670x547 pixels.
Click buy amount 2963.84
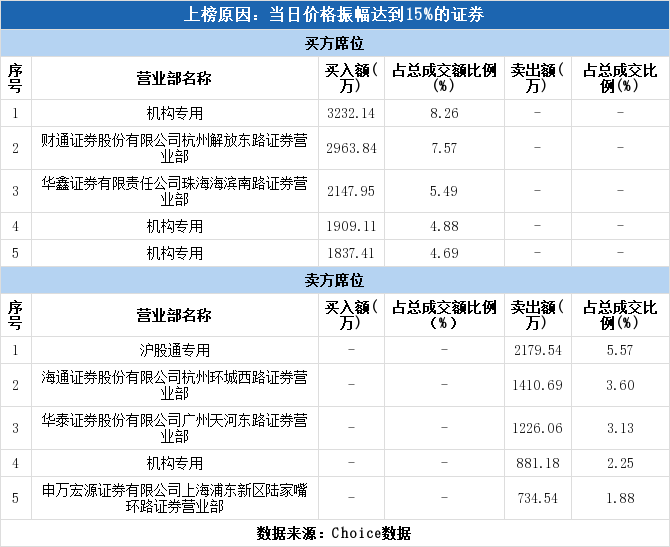pos(351,148)
